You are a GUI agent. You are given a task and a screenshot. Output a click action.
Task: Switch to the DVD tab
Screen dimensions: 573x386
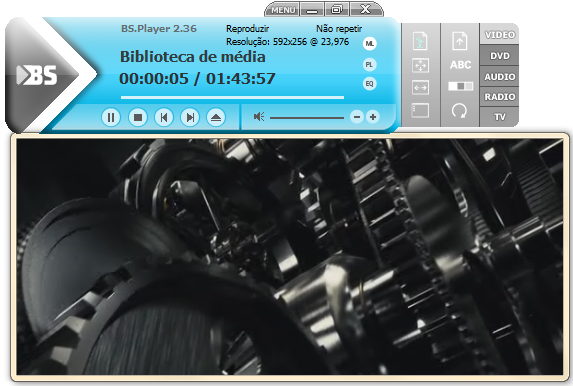click(500, 56)
